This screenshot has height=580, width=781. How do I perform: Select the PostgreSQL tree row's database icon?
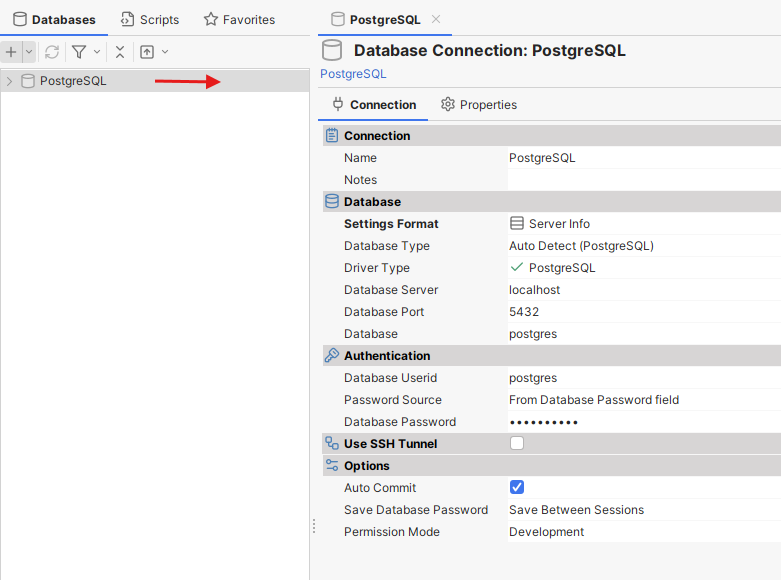pyautogui.click(x=28, y=81)
